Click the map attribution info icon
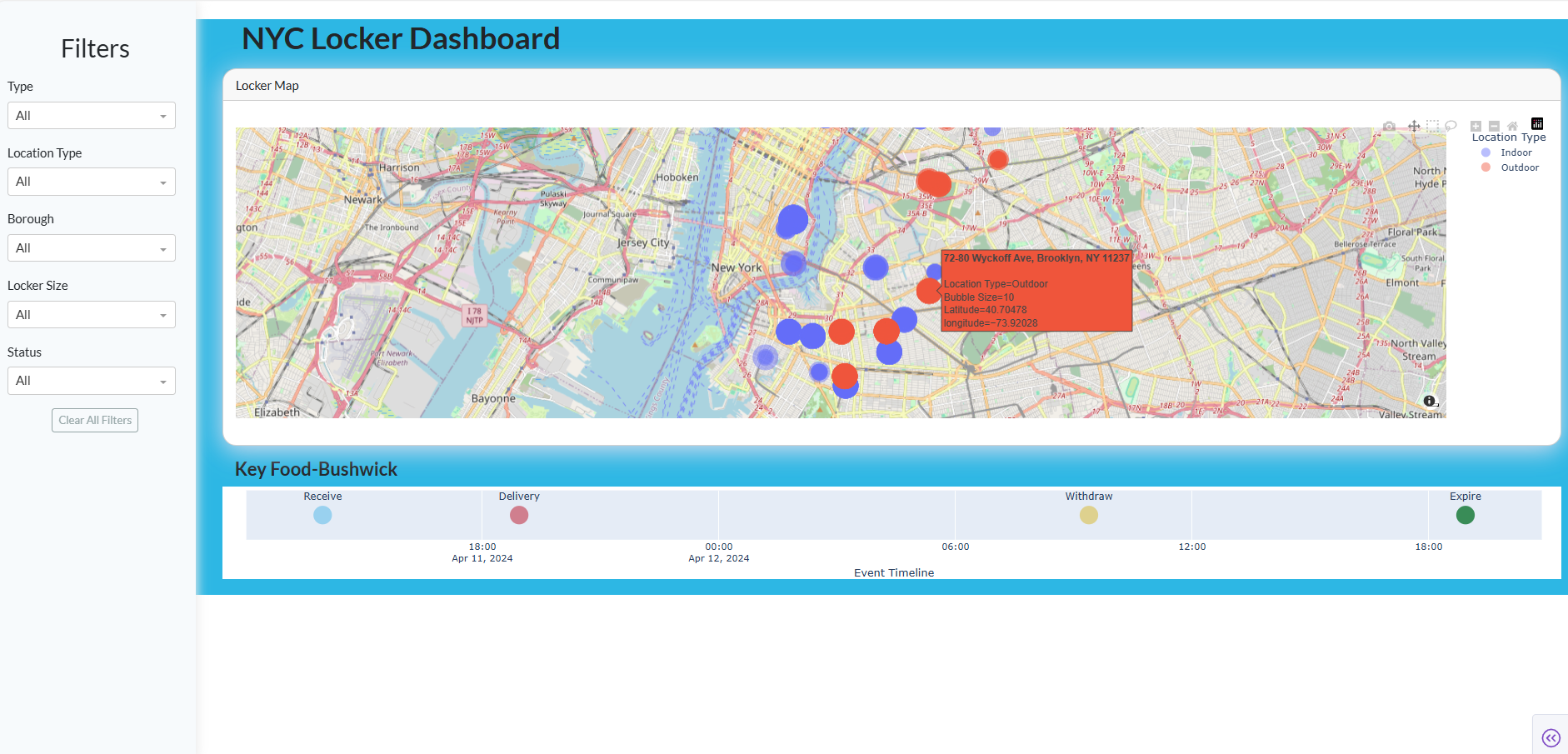This screenshot has height=754, width=1568. pos(1430,401)
